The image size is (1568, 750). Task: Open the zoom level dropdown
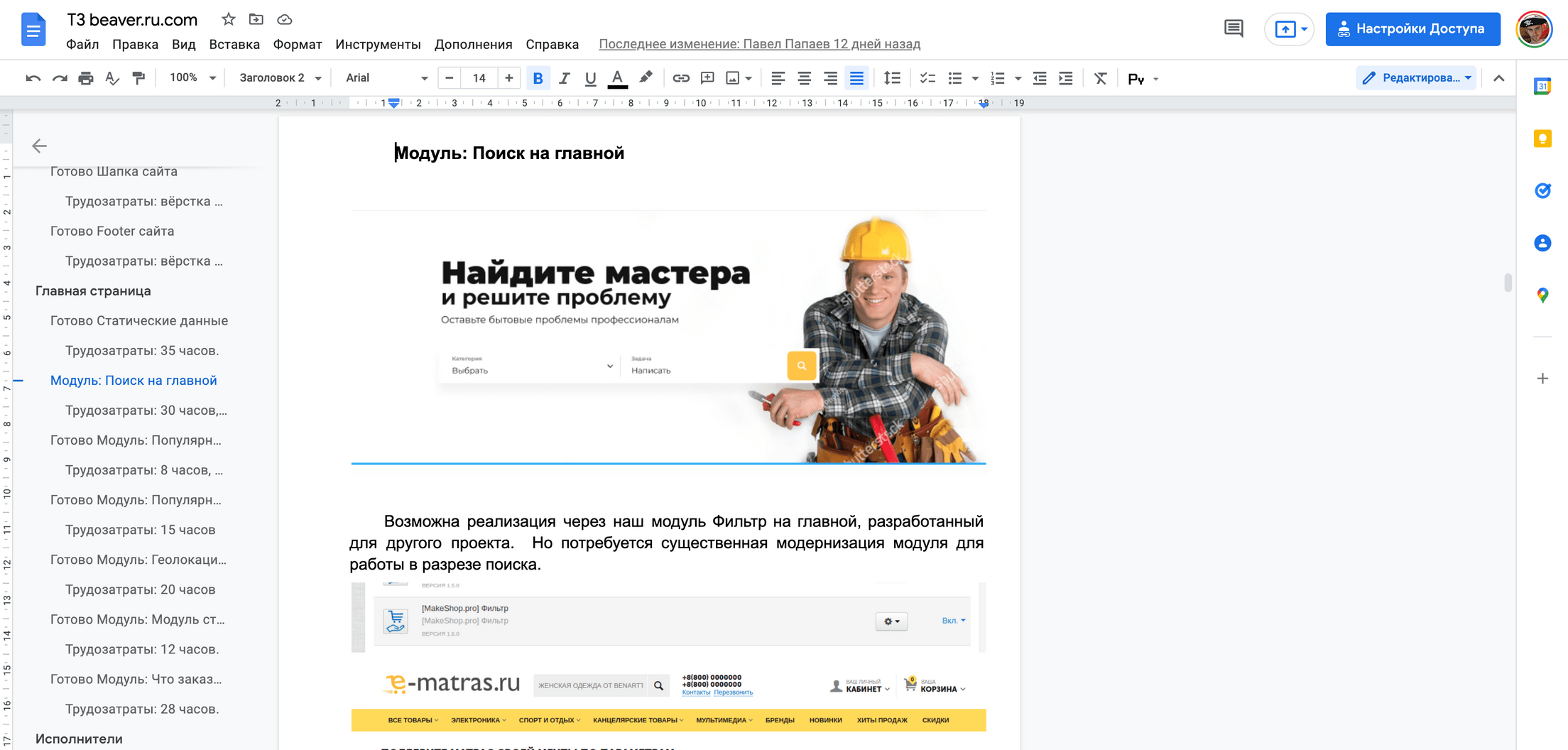coord(192,78)
